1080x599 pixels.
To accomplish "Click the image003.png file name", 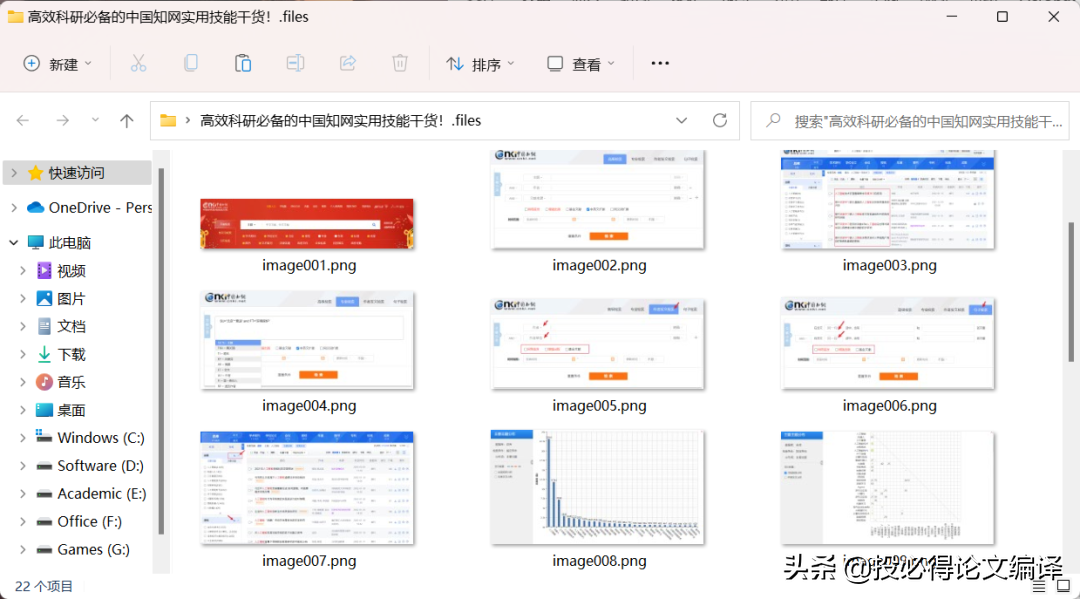I will (x=889, y=265).
